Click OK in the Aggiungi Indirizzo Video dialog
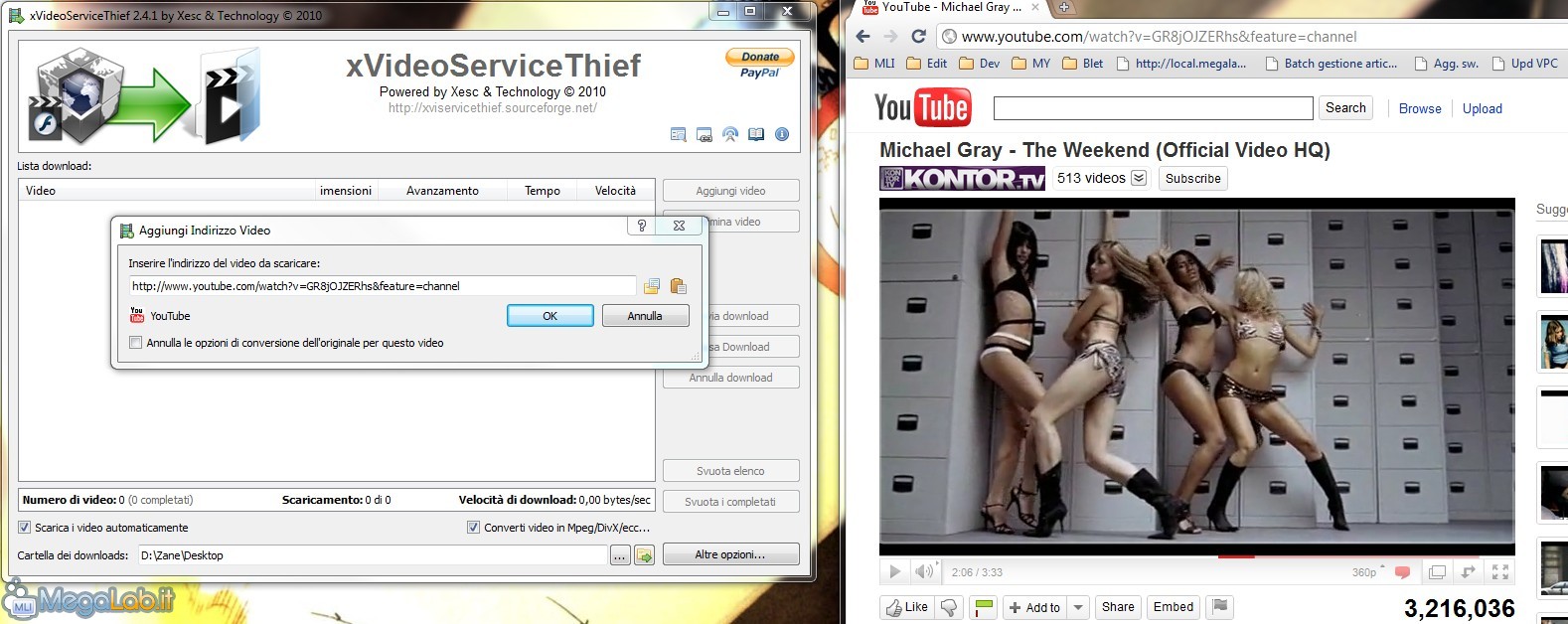Screen dimensions: 1568x624 pyautogui.click(x=550, y=316)
